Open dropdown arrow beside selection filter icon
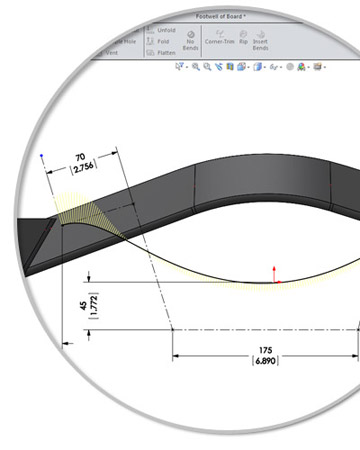The height and width of the screenshot is (450, 360). 187,67
